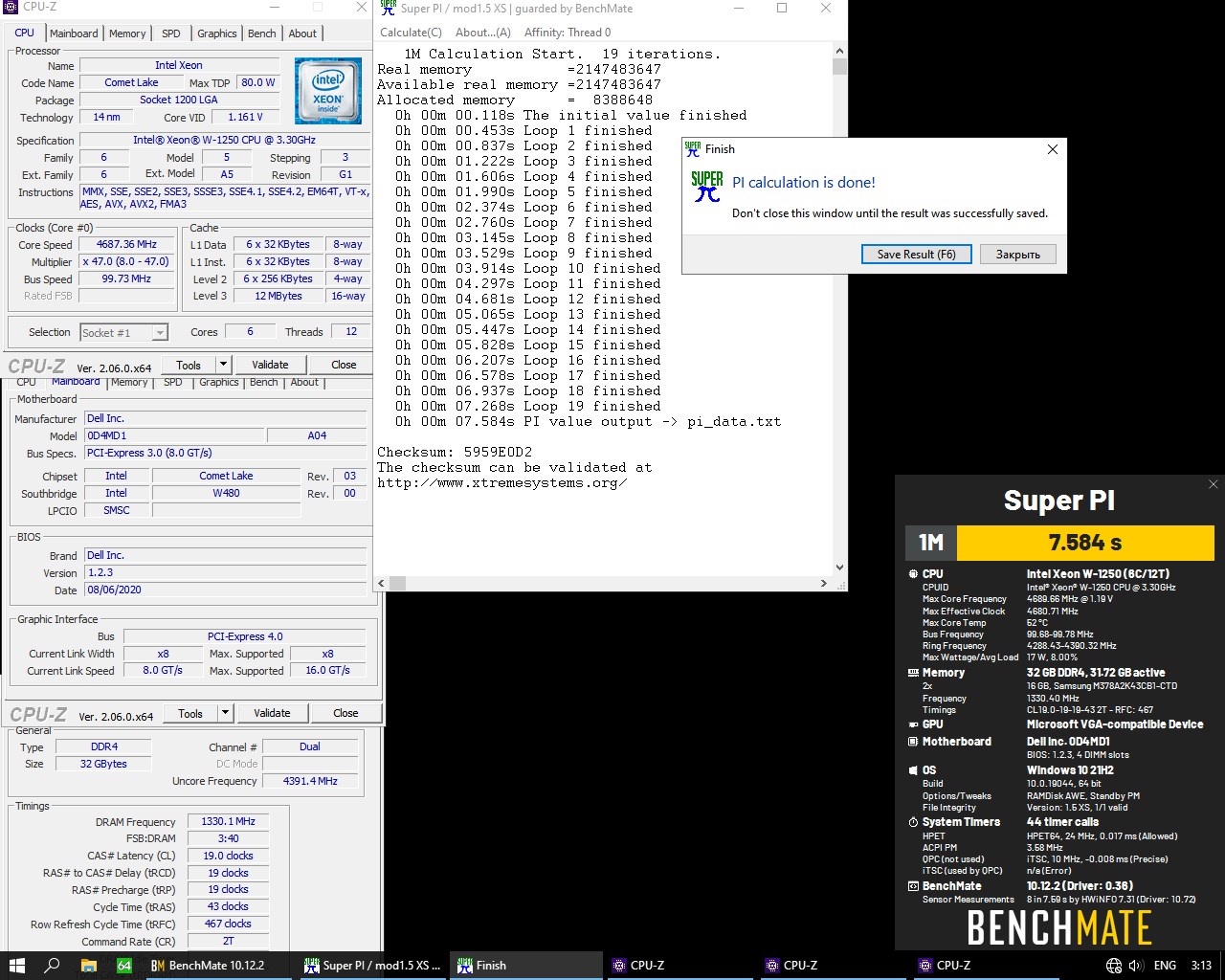This screenshot has height=980, width=1225.
Task: Click the Checksum: 5959E0D2 line
Action: coord(455,452)
